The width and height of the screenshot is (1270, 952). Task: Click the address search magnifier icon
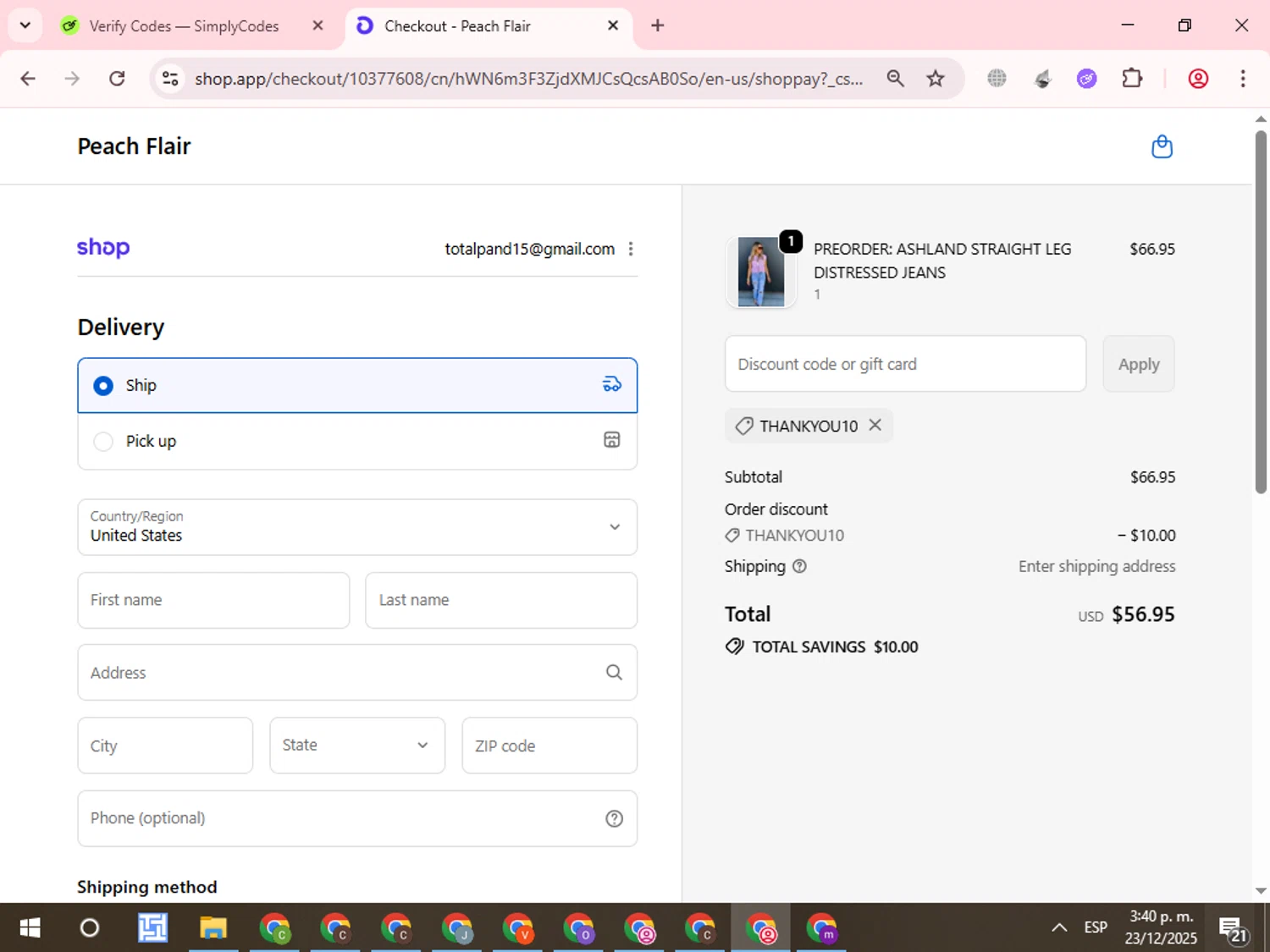(614, 673)
